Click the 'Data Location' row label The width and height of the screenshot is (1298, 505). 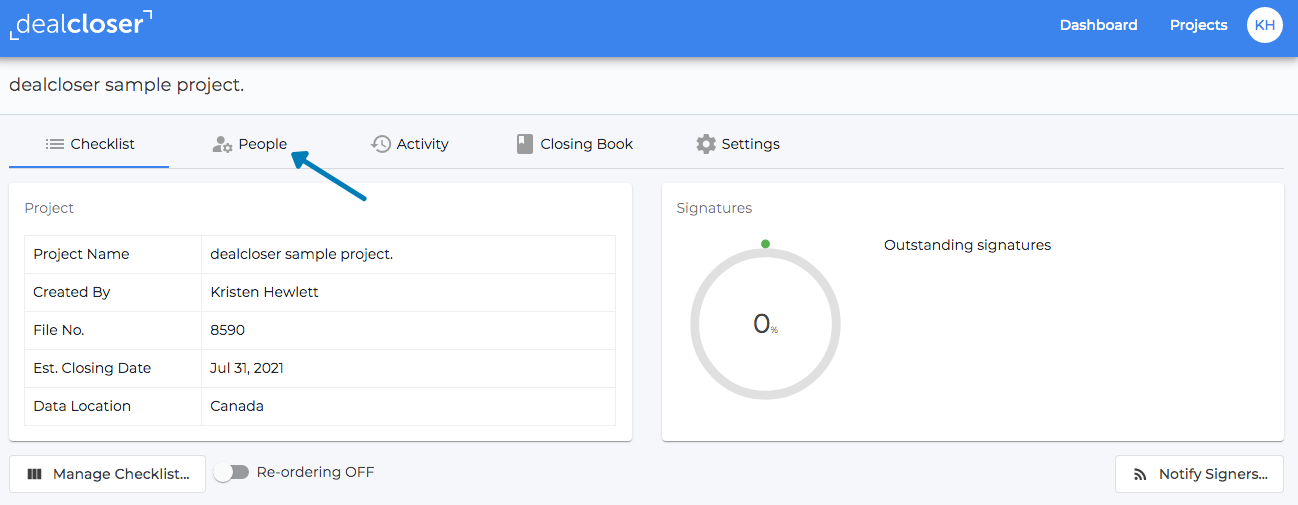tap(82, 406)
